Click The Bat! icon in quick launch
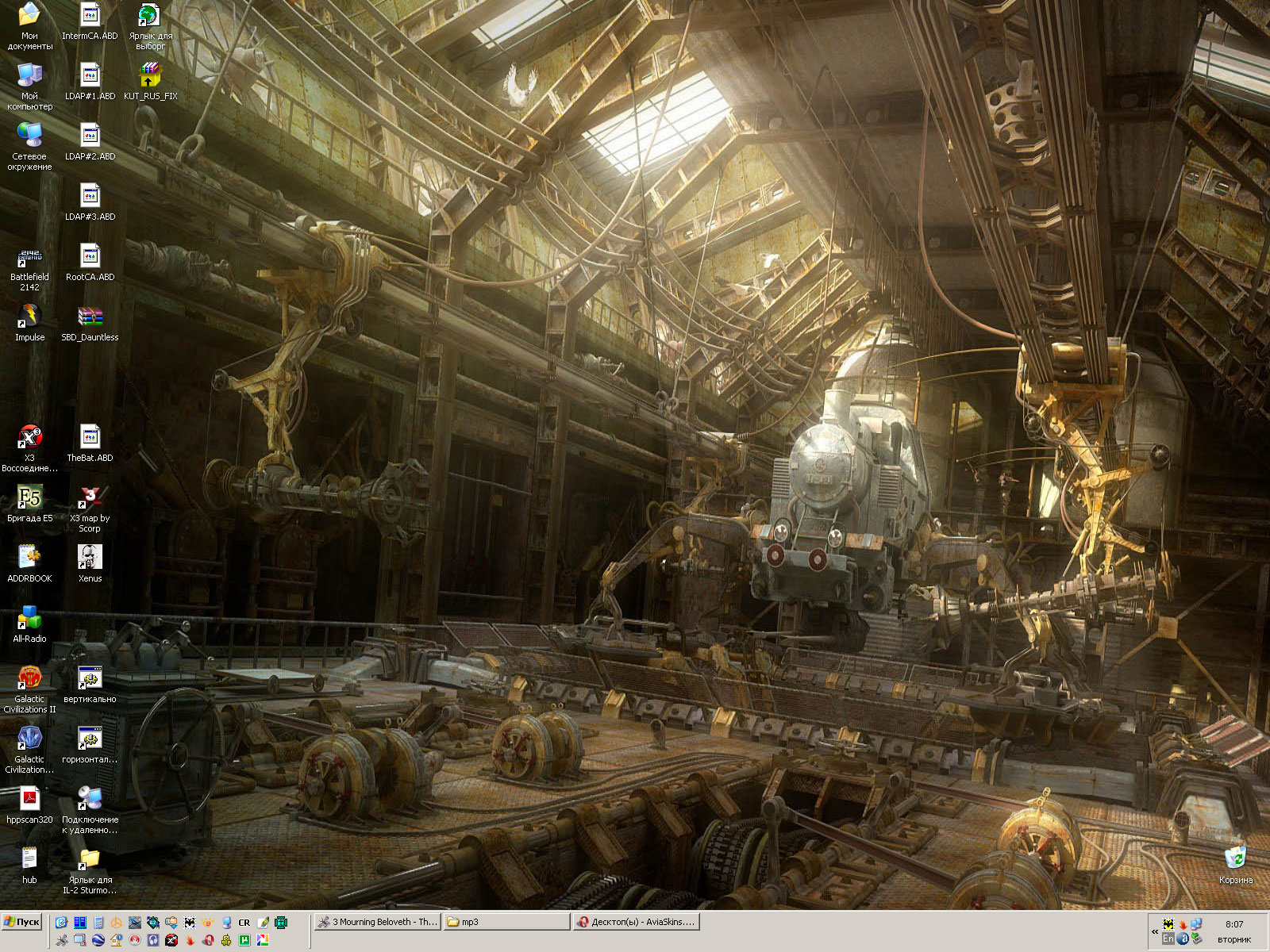This screenshot has height=952, width=1270. tap(189, 923)
